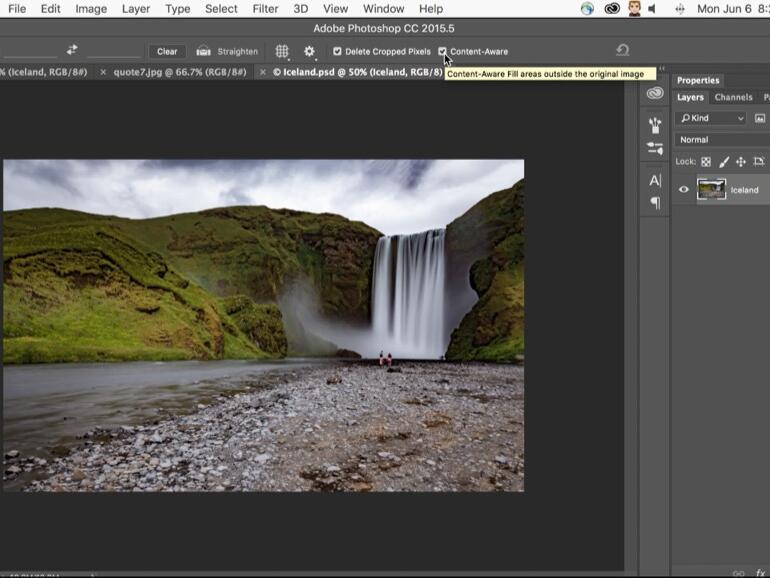770x578 pixels.
Task: Open the Normal blend mode dropdown
Action: (x=722, y=139)
